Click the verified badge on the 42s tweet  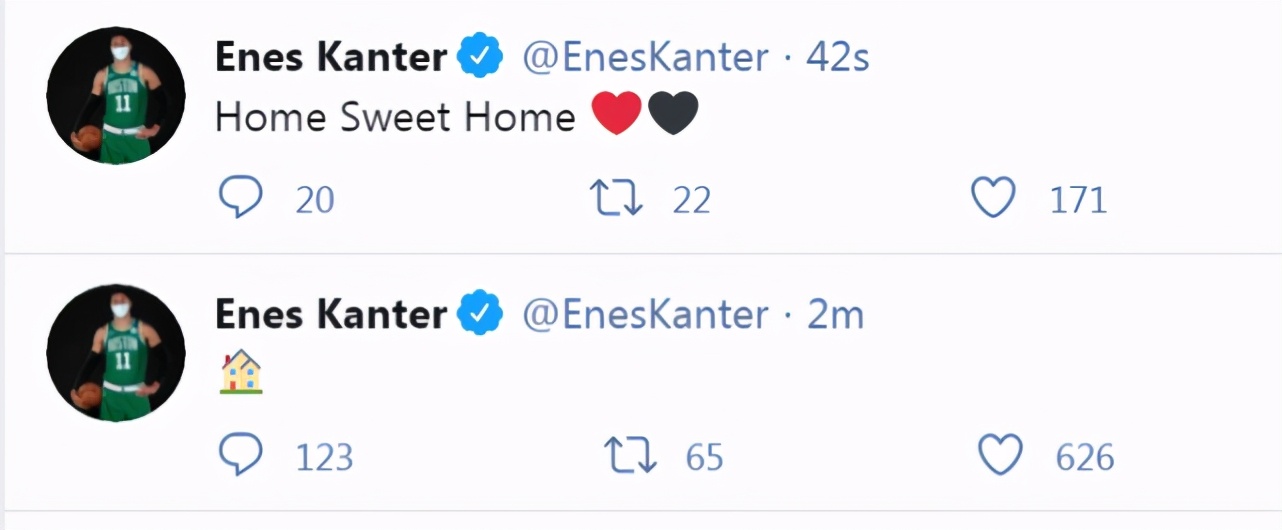click(480, 57)
